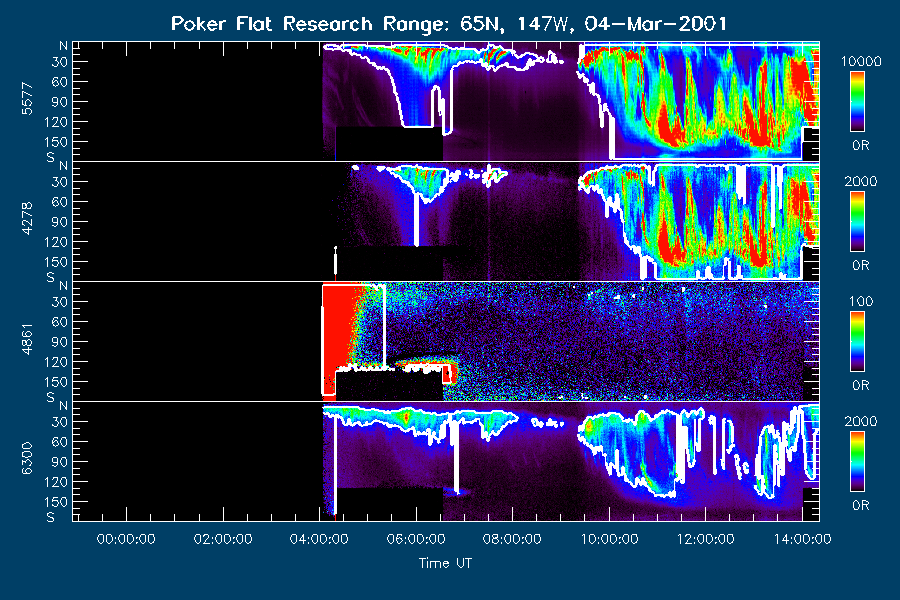Screen dimensions: 900x600
Task: Click the 120 tick label of the 4278 panel
Action: (56, 242)
